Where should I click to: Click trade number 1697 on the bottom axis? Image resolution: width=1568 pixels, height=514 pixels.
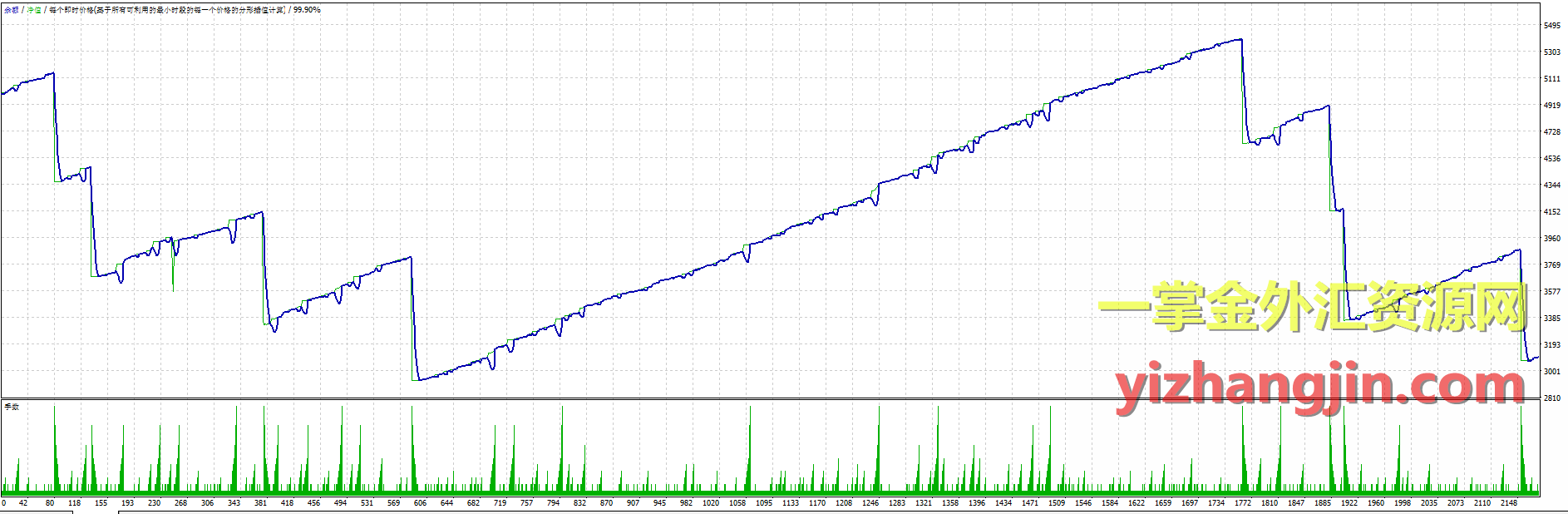1190,503
